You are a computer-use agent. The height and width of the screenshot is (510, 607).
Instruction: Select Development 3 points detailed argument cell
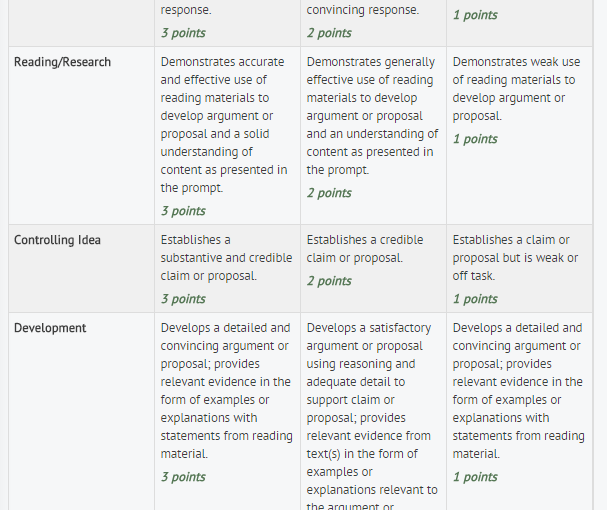click(227, 411)
